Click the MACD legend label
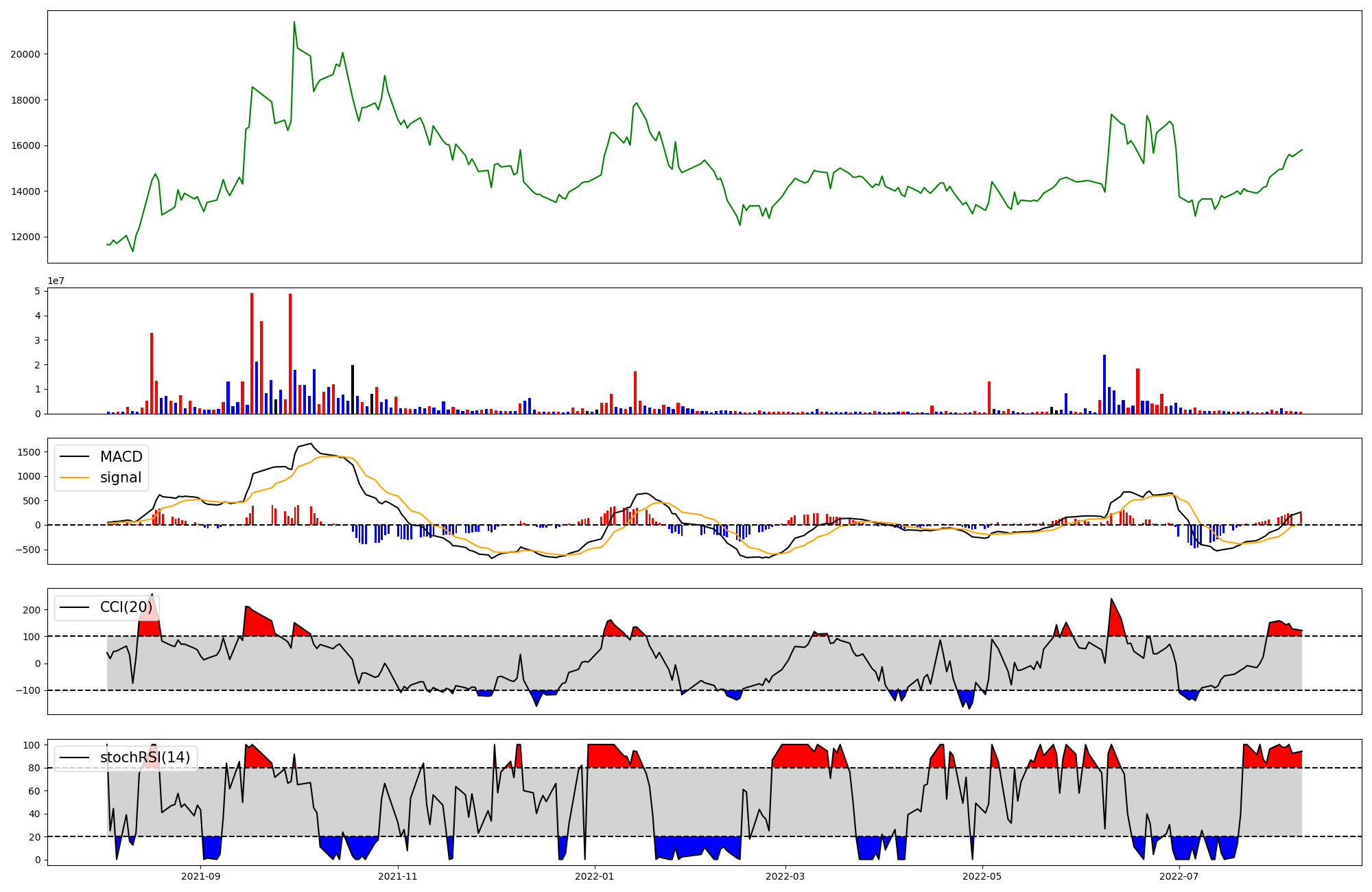The image size is (1372, 892). tap(121, 457)
